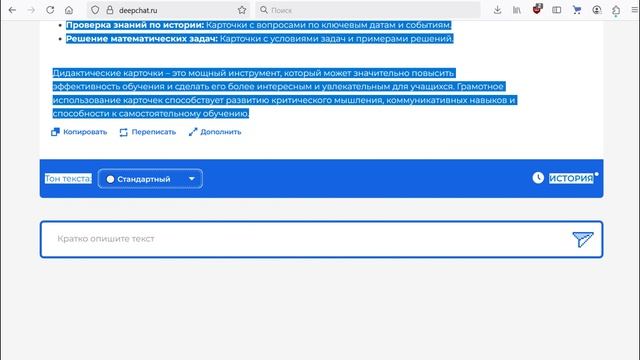Click the Дополнить expand button

pyautogui.click(x=215, y=132)
